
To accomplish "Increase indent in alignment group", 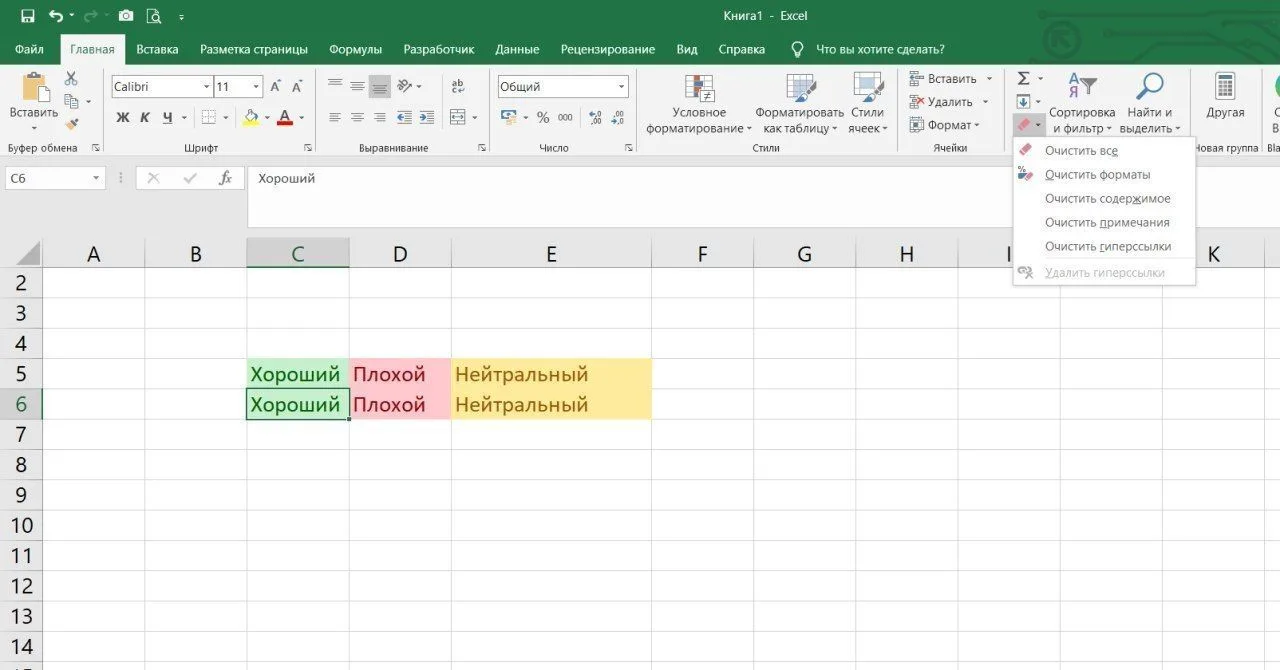I will [427, 117].
